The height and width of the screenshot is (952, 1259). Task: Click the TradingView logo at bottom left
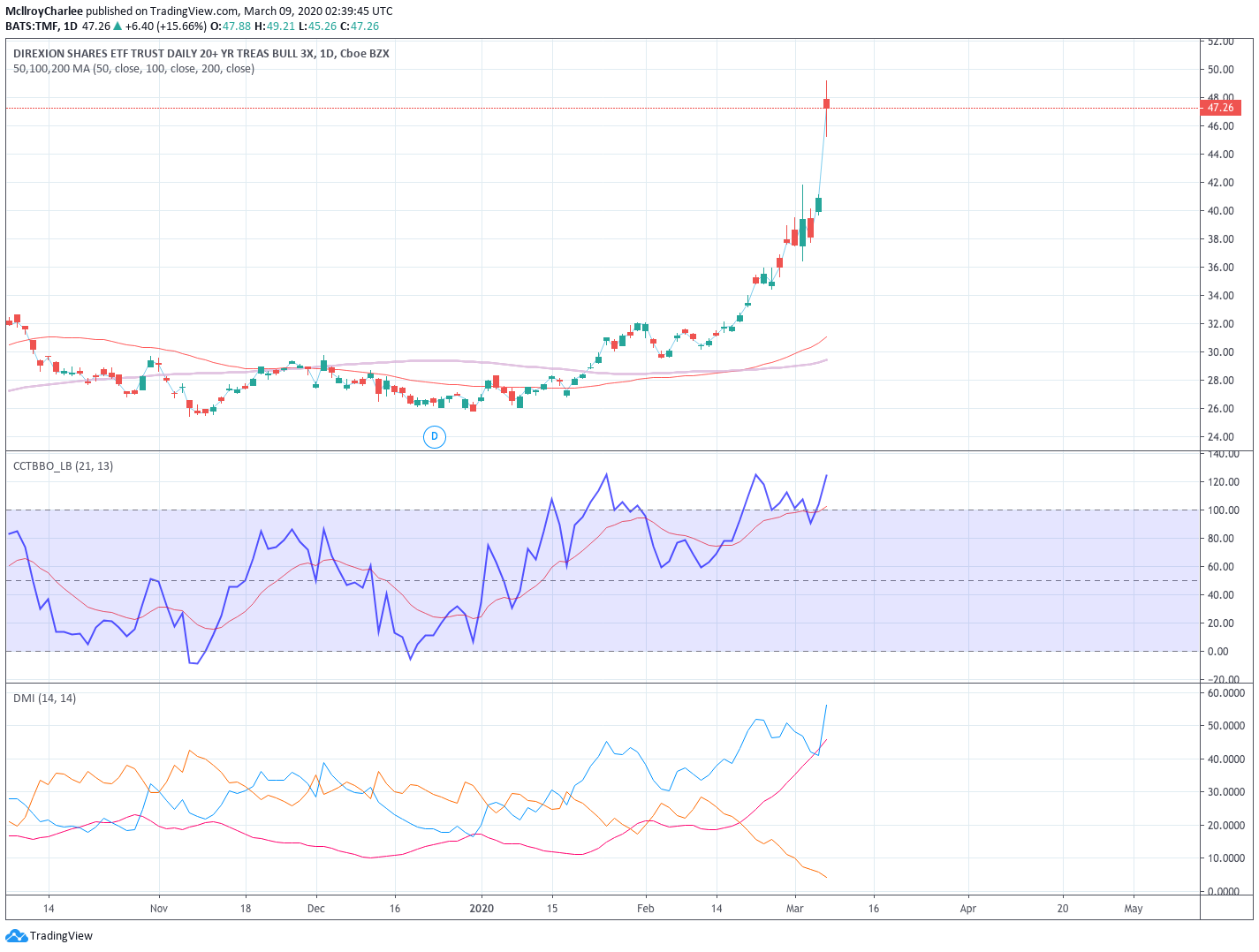49,935
